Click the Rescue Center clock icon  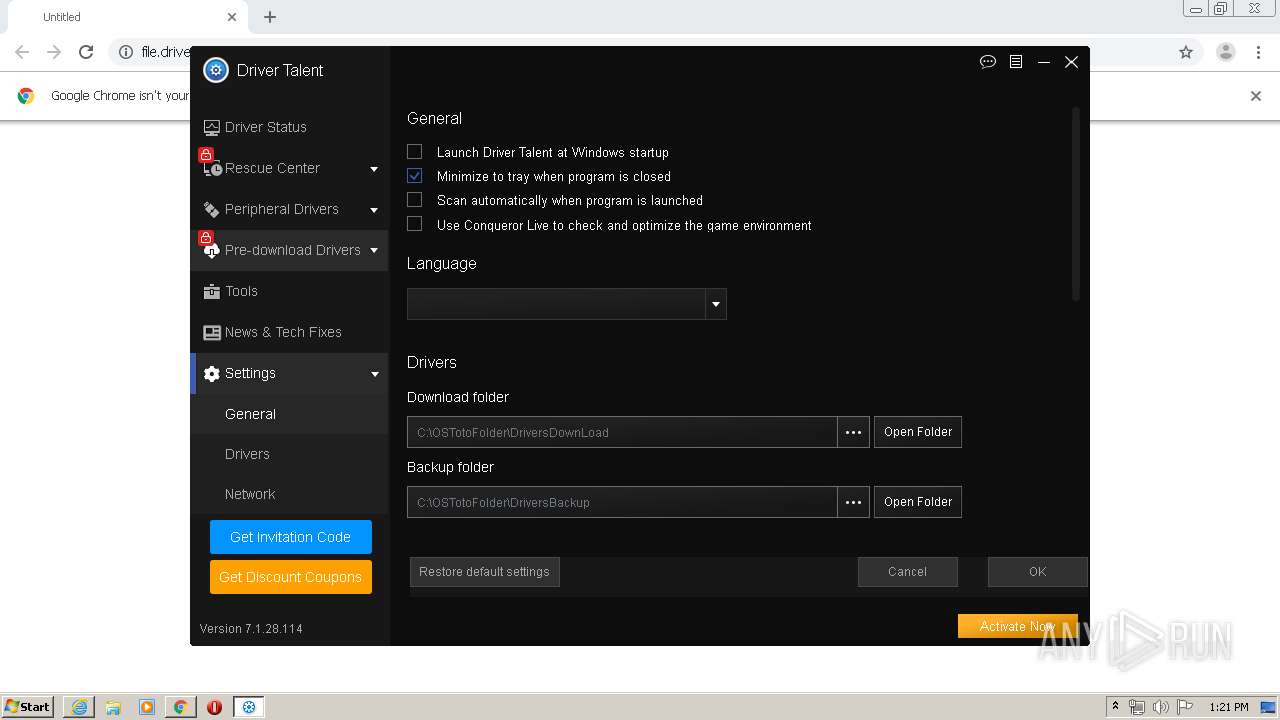[x=212, y=169]
